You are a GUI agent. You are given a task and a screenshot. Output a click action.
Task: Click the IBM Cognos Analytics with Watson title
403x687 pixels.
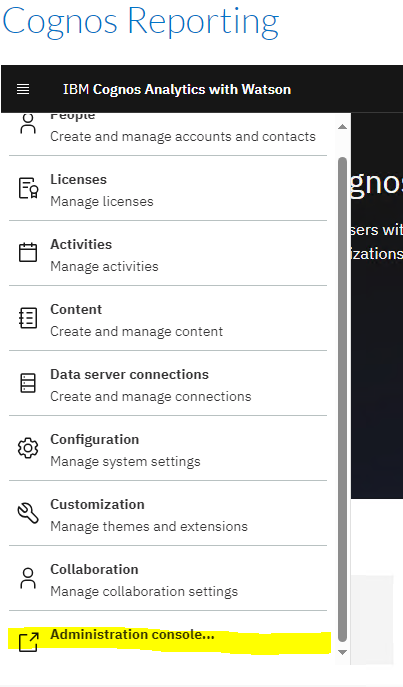(x=177, y=89)
